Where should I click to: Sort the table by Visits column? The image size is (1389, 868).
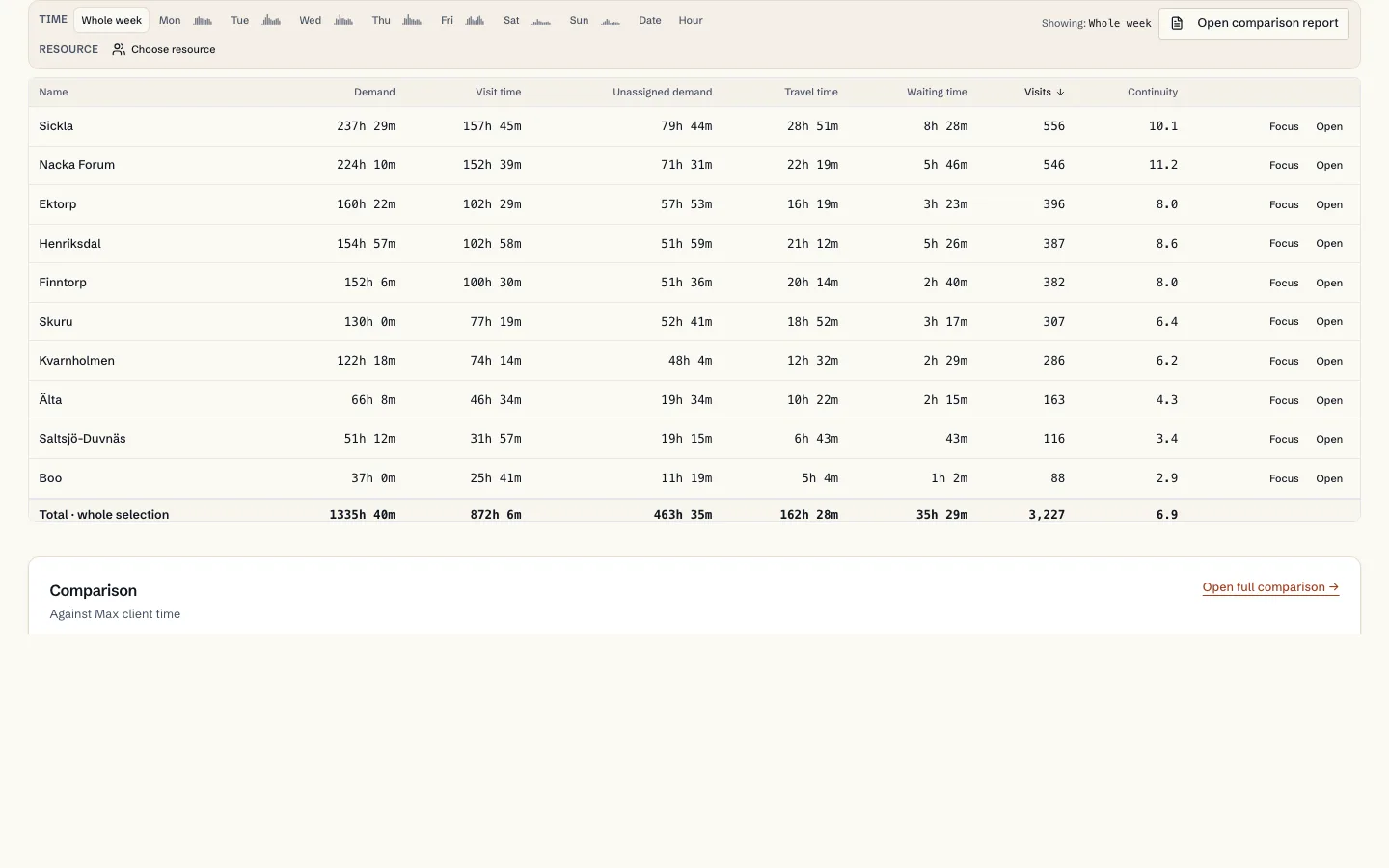(x=1044, y=93)
